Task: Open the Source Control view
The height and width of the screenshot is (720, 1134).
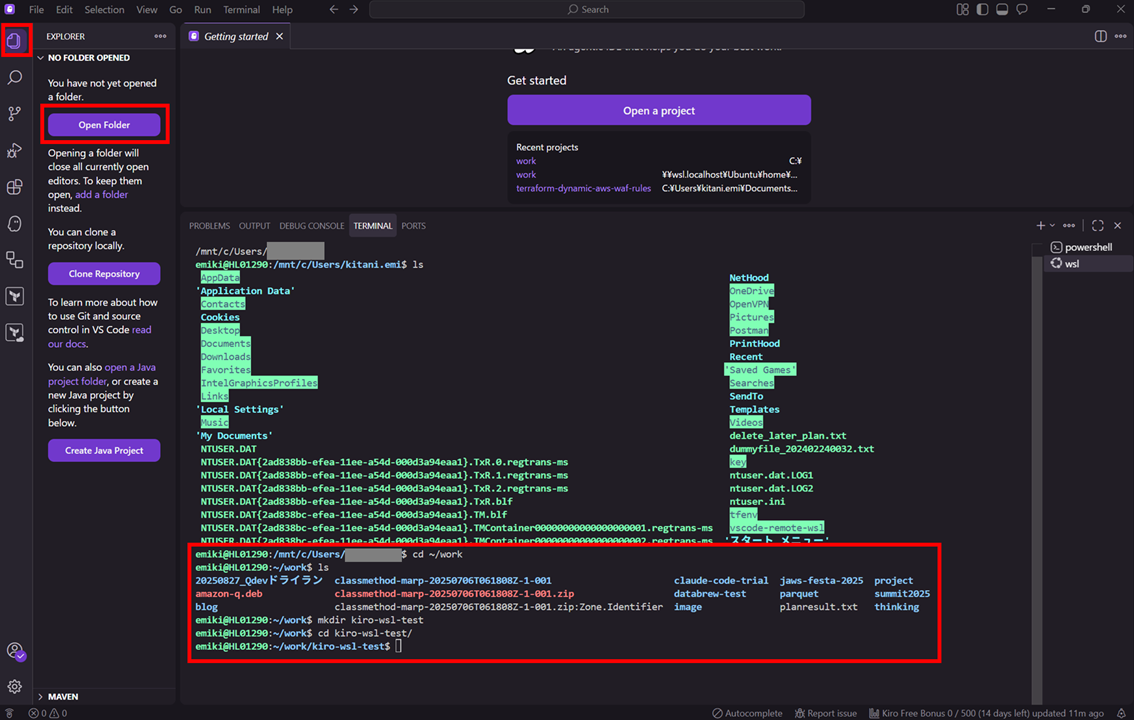Action: click(14, 114)
